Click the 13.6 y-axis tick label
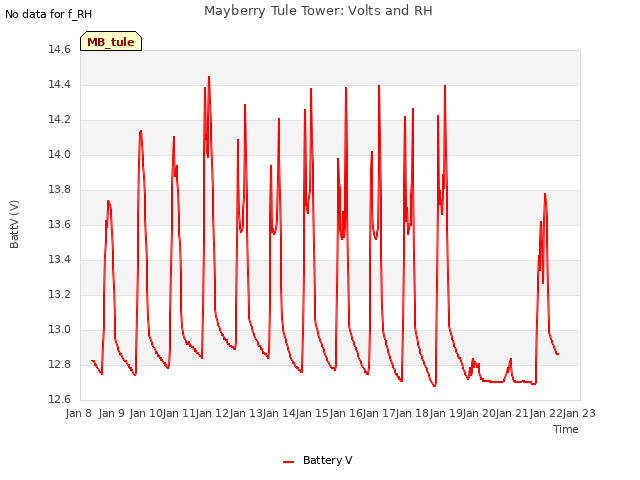The width and height of the screenshot is (640, 480). [x=60, y=224]
